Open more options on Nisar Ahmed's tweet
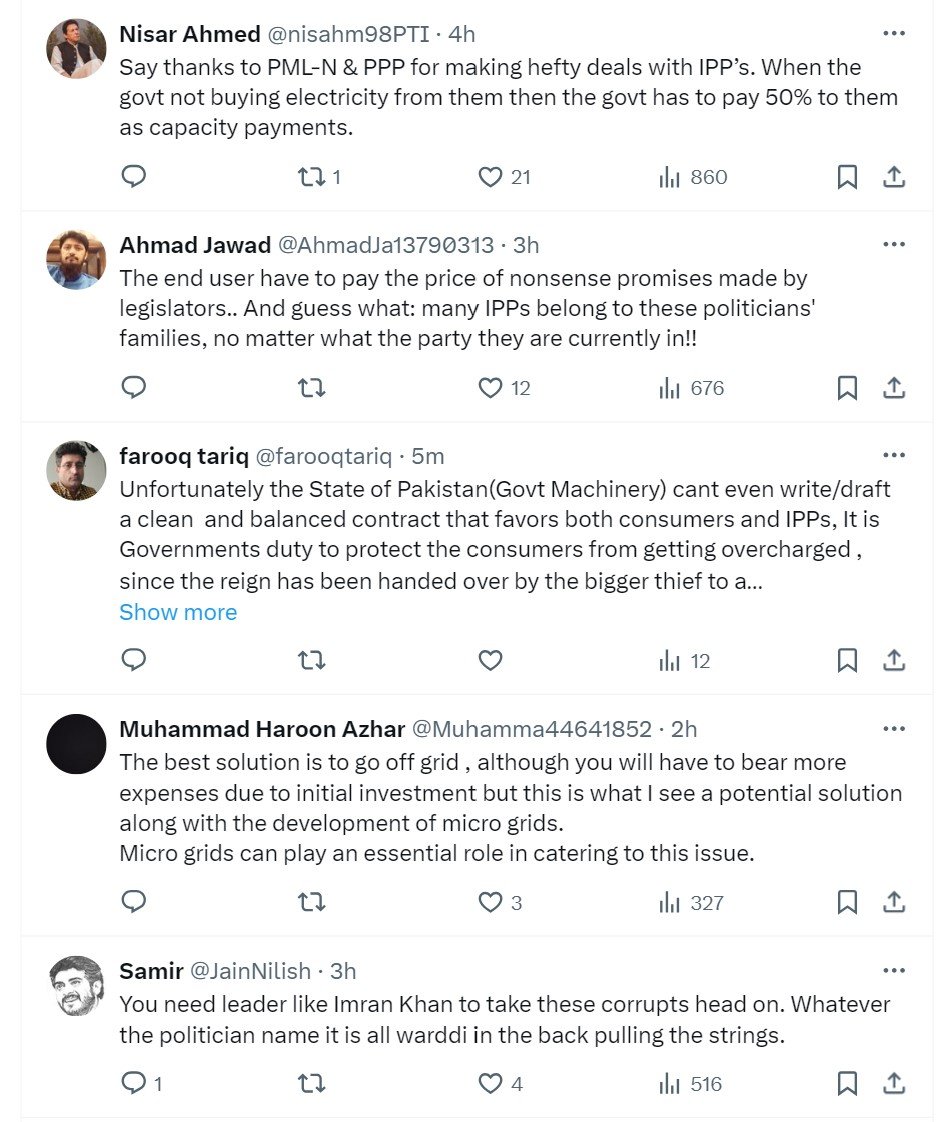The image size is (948, 1122). (x=893, y=34)
